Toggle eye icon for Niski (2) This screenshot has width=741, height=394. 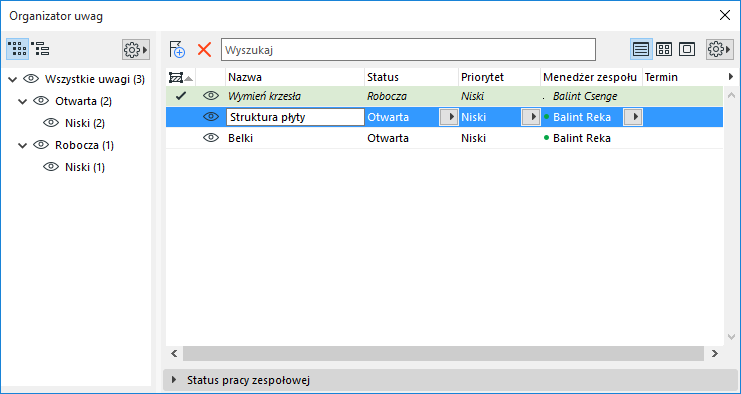51,123
